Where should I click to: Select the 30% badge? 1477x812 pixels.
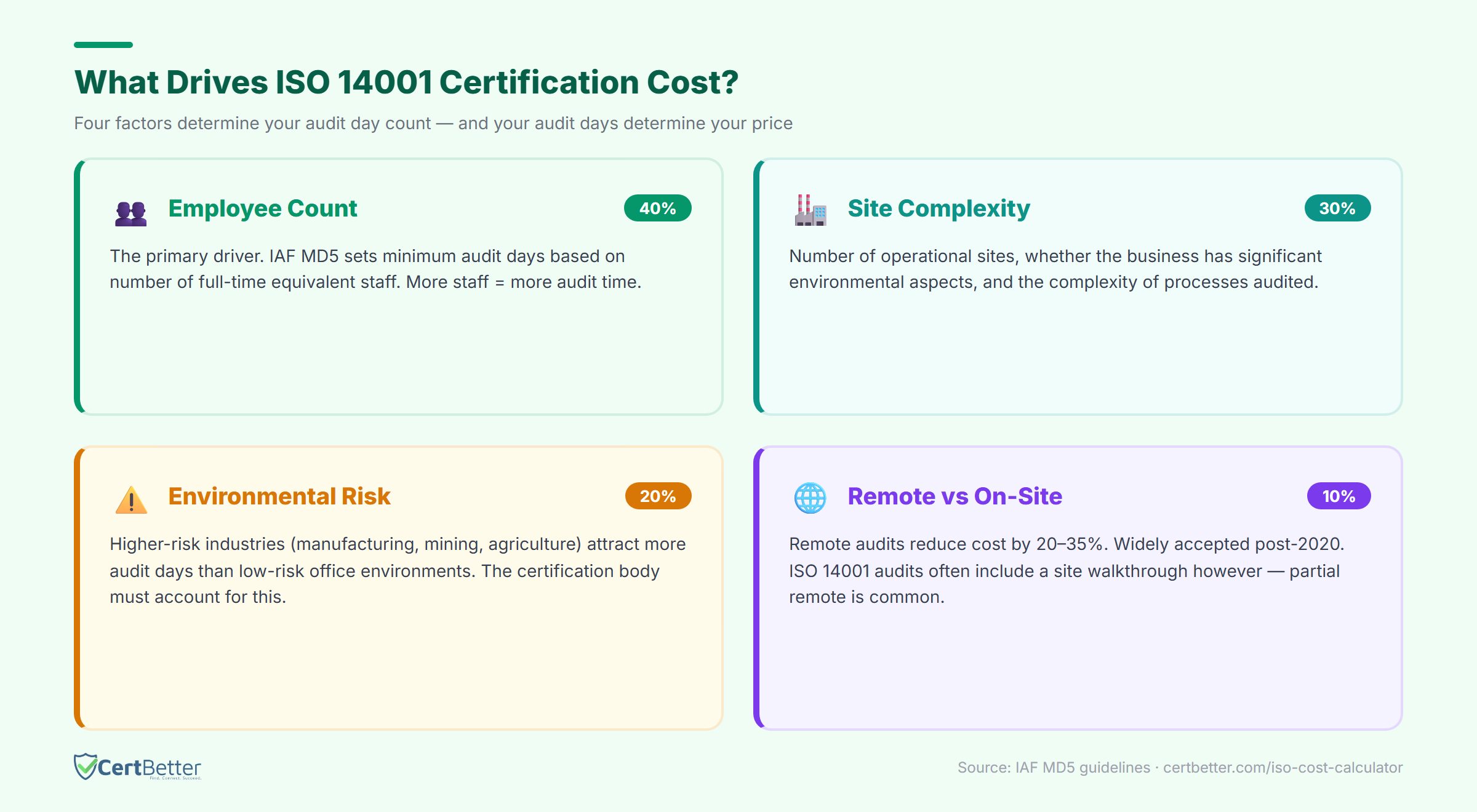(x=1337, y=208)
